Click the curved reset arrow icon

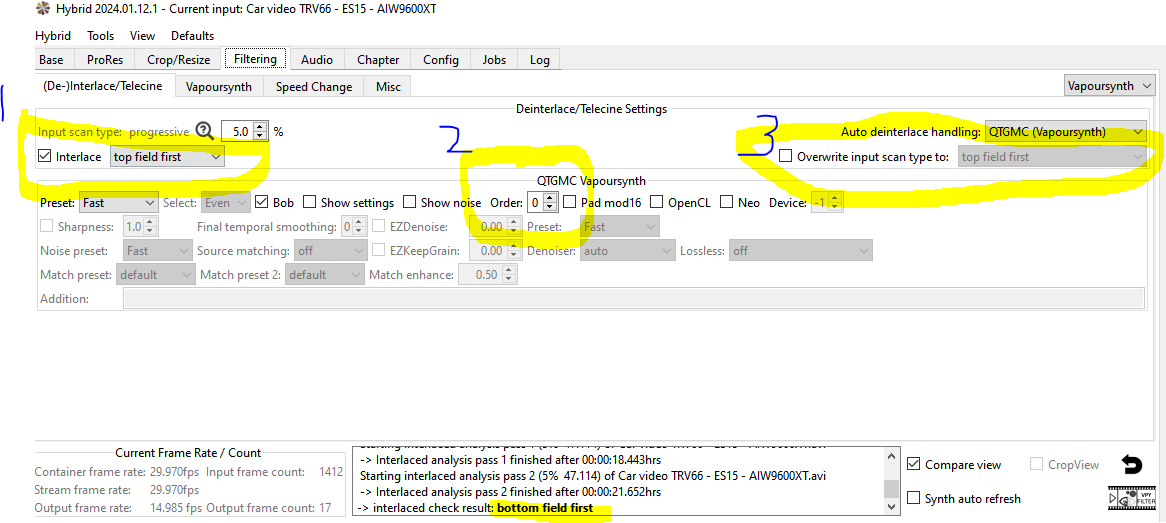(1131, 465)
